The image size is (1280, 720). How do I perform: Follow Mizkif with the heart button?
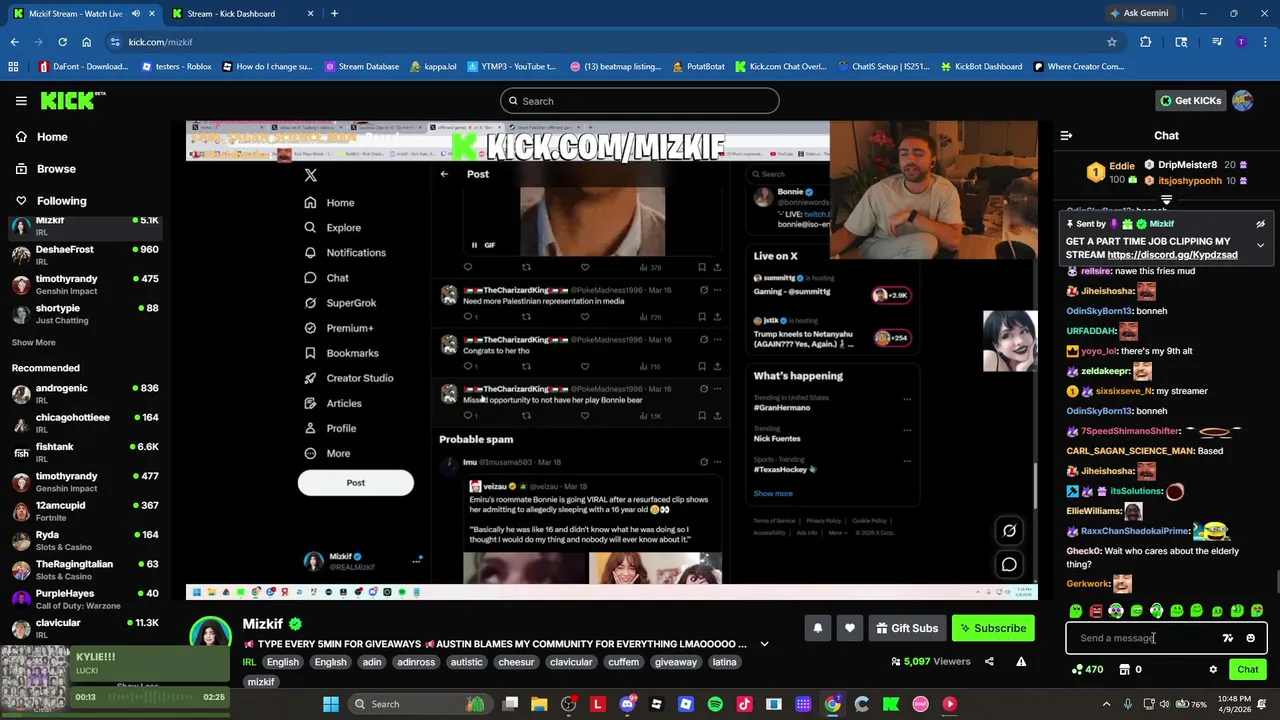click(849, 628)
